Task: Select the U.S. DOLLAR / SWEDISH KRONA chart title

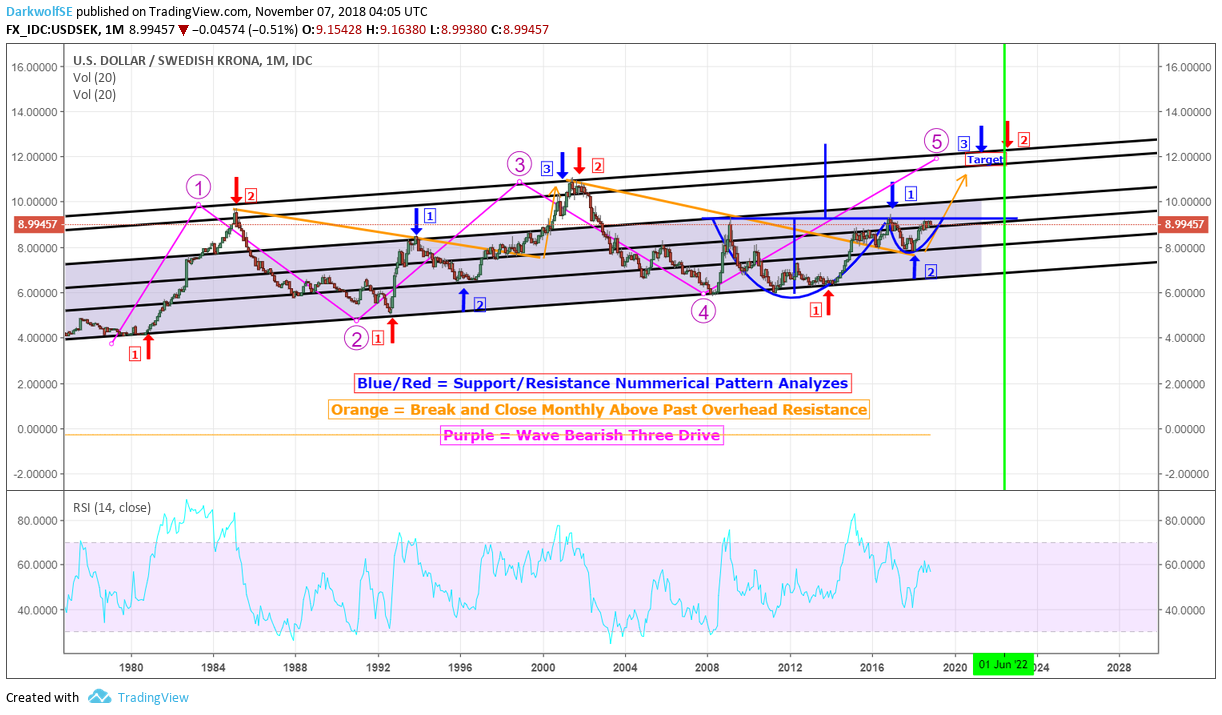Action: pyautogui.click(x=192, y=61)
